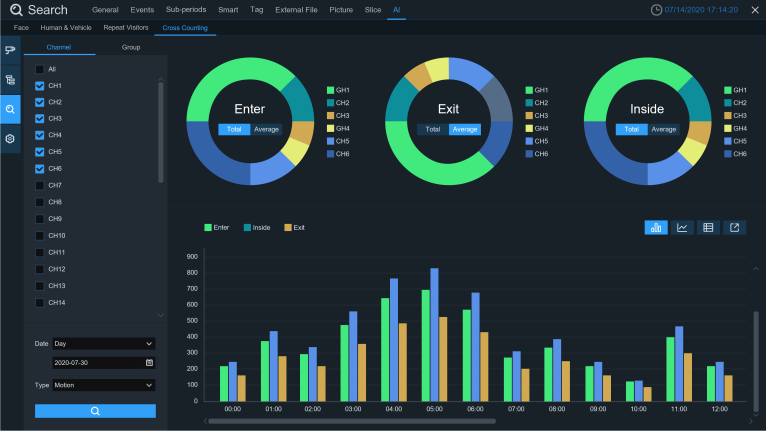Uncheck the CH4 checkbox

(40, 135)
